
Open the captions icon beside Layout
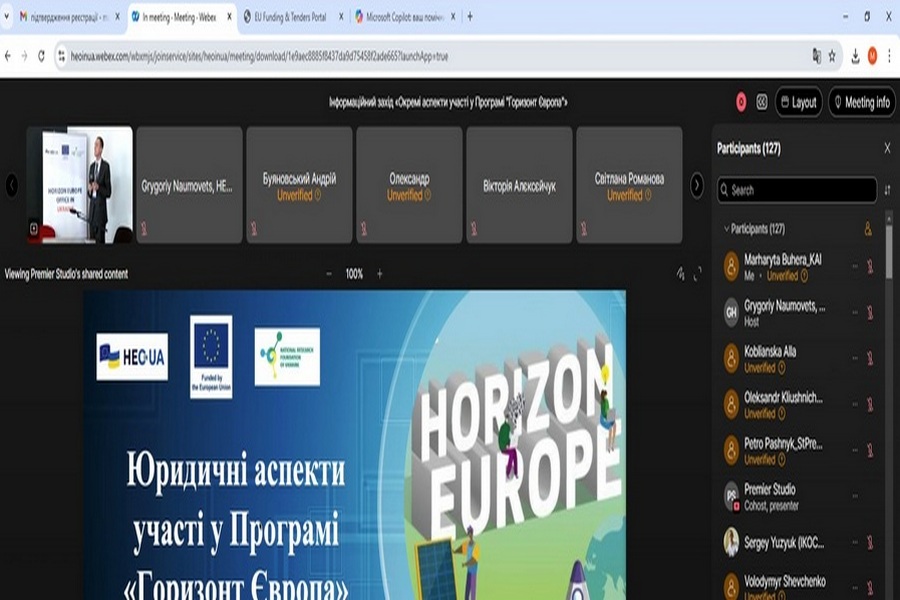click(x=762, y=102)
